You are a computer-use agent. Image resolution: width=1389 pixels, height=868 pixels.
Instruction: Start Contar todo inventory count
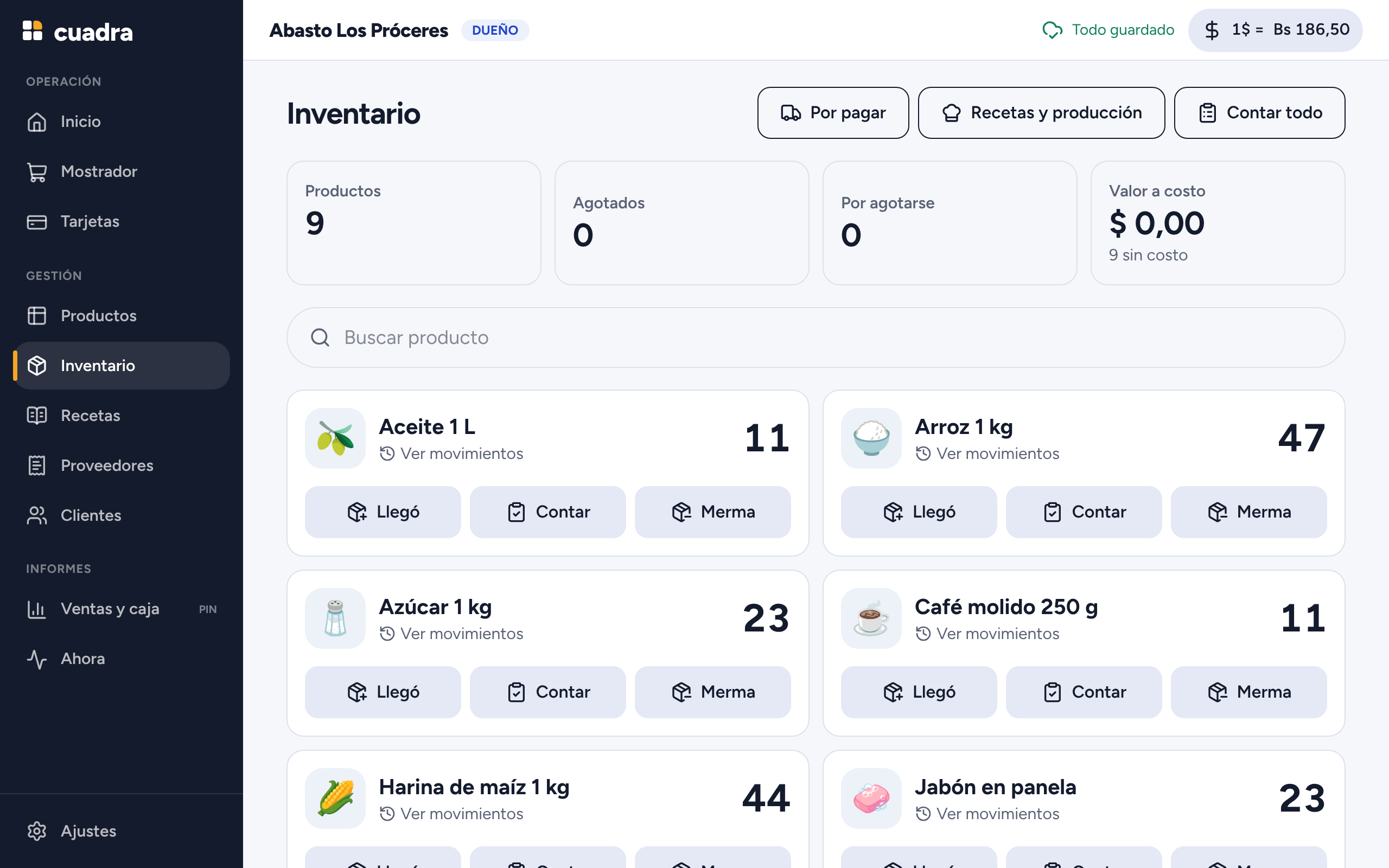[x=1259, y=113]
